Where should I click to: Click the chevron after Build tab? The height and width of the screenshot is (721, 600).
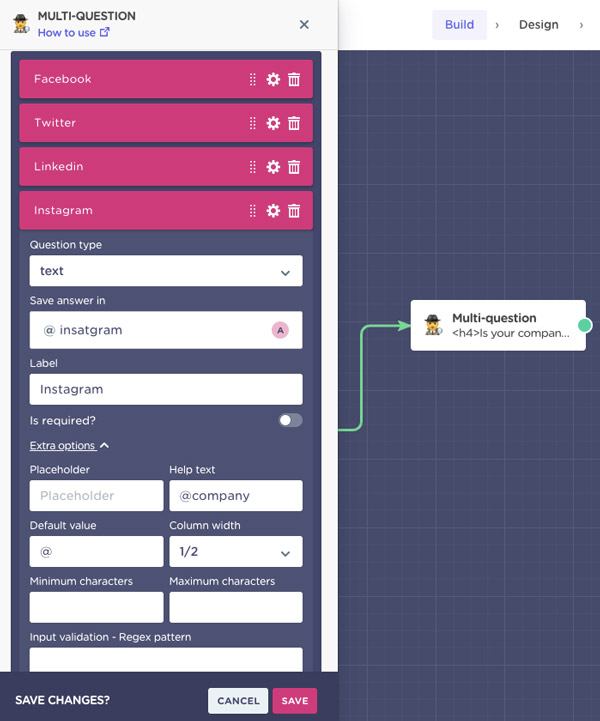pos(497,25)
